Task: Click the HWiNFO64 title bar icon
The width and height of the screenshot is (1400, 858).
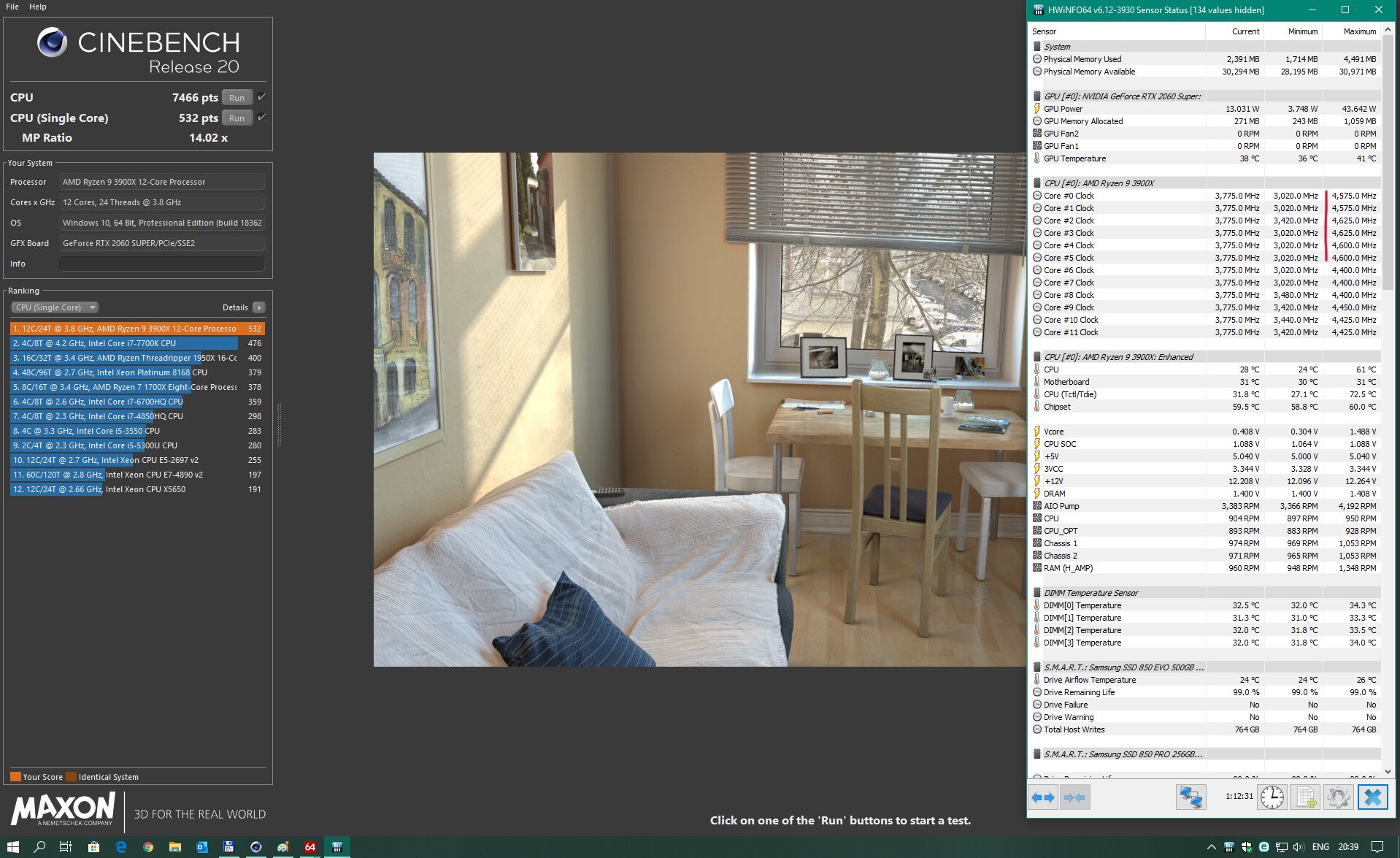Action: pos(1039,10)
